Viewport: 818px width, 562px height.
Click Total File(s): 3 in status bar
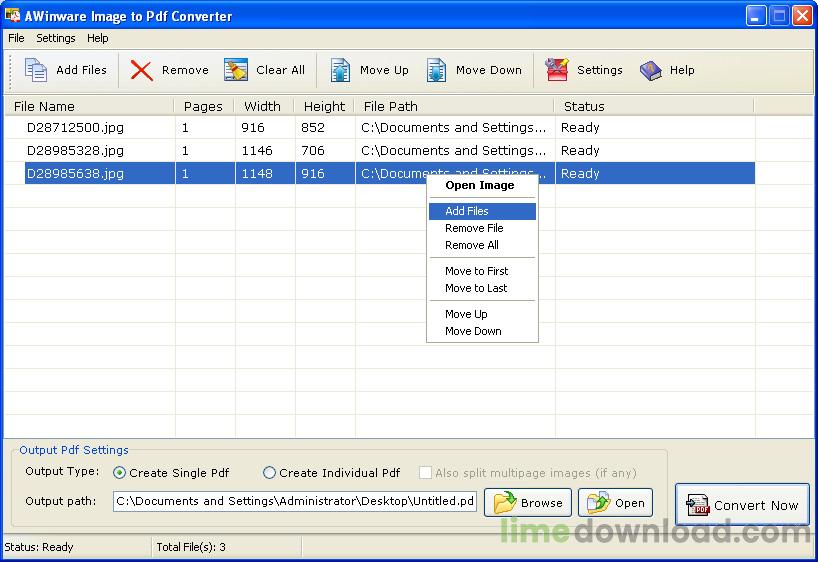[191, 547]
